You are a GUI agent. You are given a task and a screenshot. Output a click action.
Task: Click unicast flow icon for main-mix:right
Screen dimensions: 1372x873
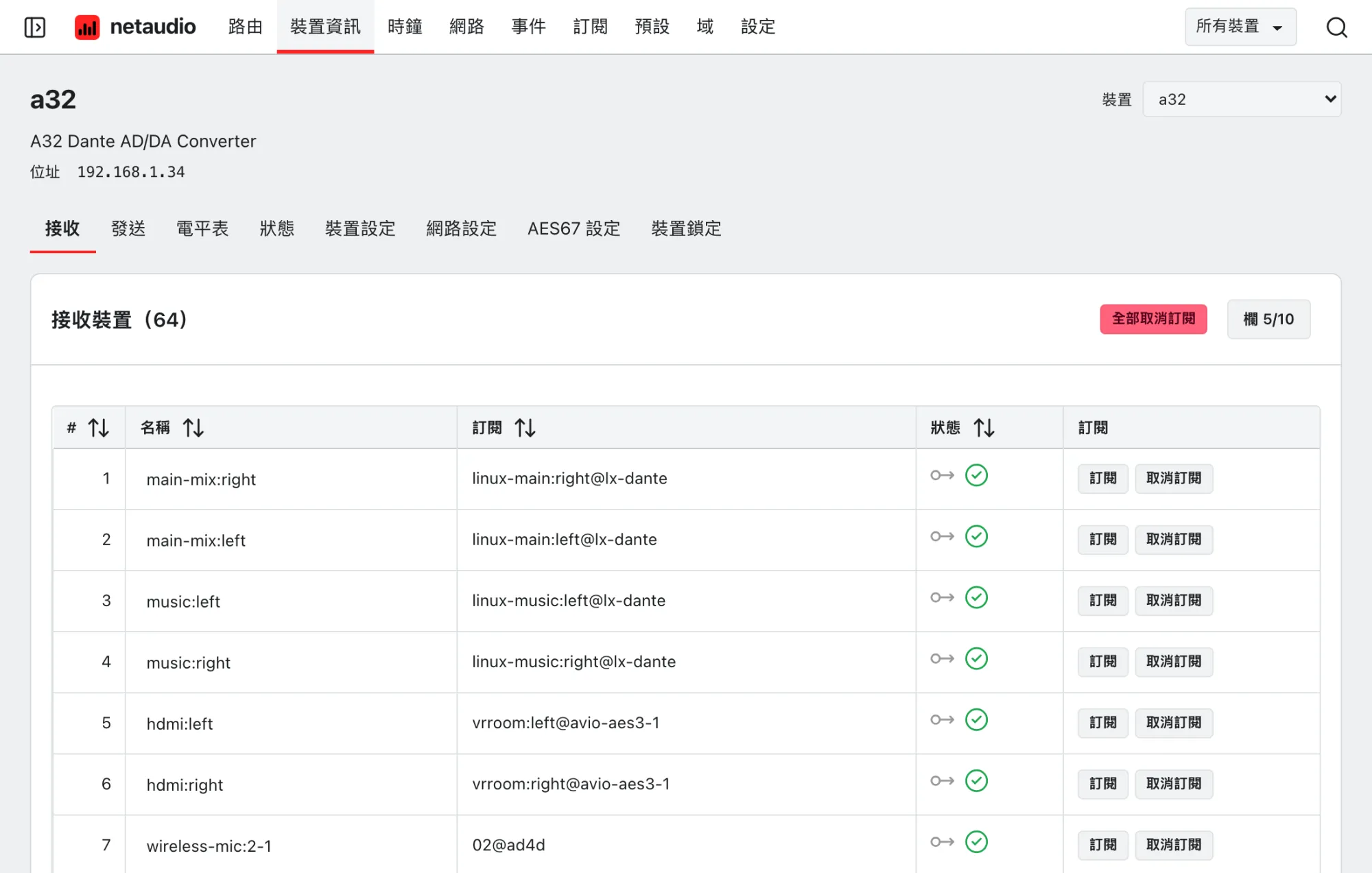pos(943,475)
